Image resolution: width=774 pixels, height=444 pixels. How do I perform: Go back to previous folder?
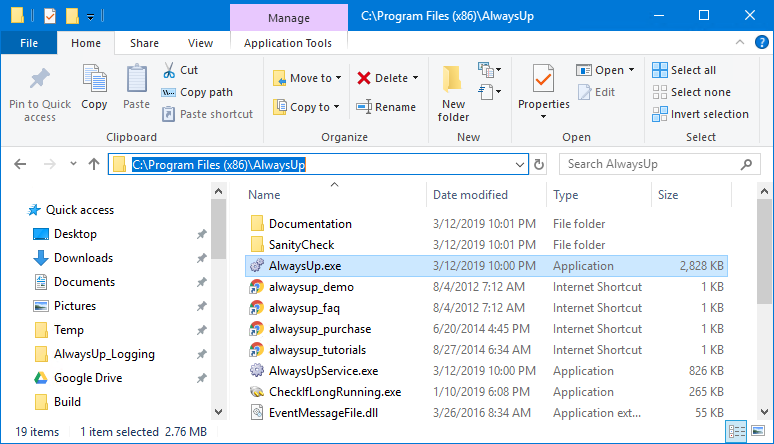20,164
